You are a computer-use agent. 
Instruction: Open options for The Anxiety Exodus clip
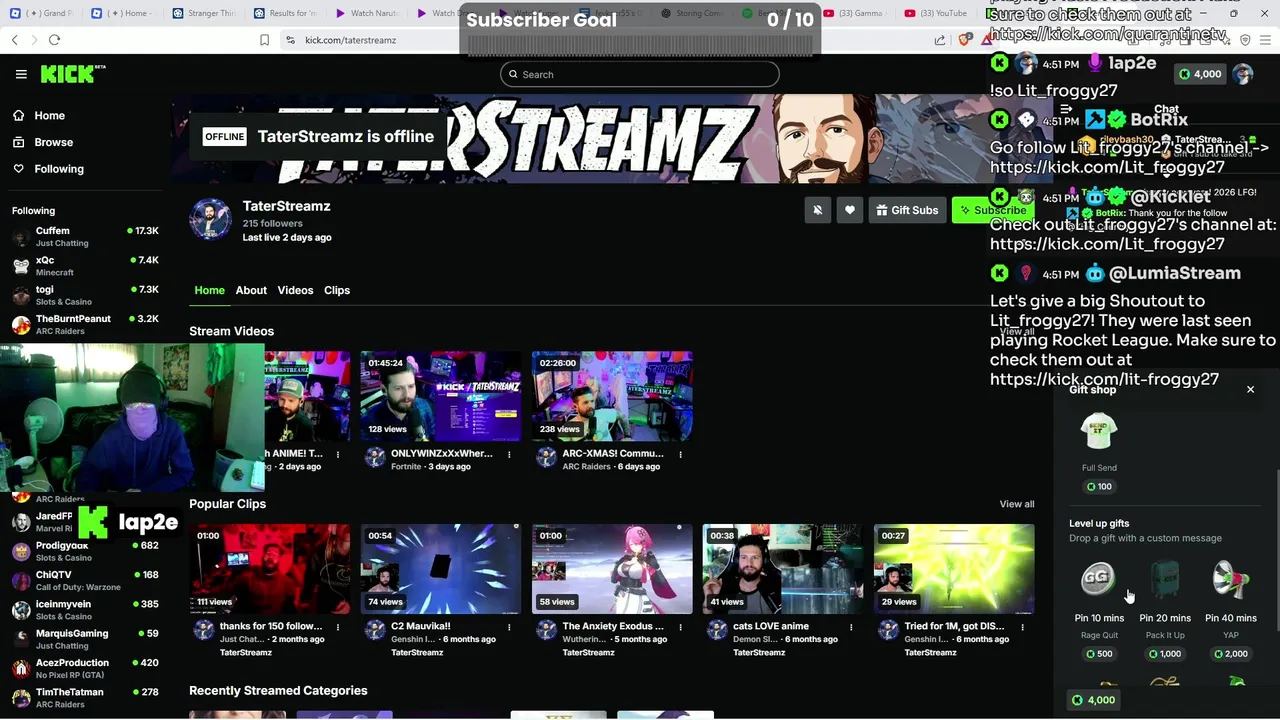pyautogui.click(x=680, y=627)
